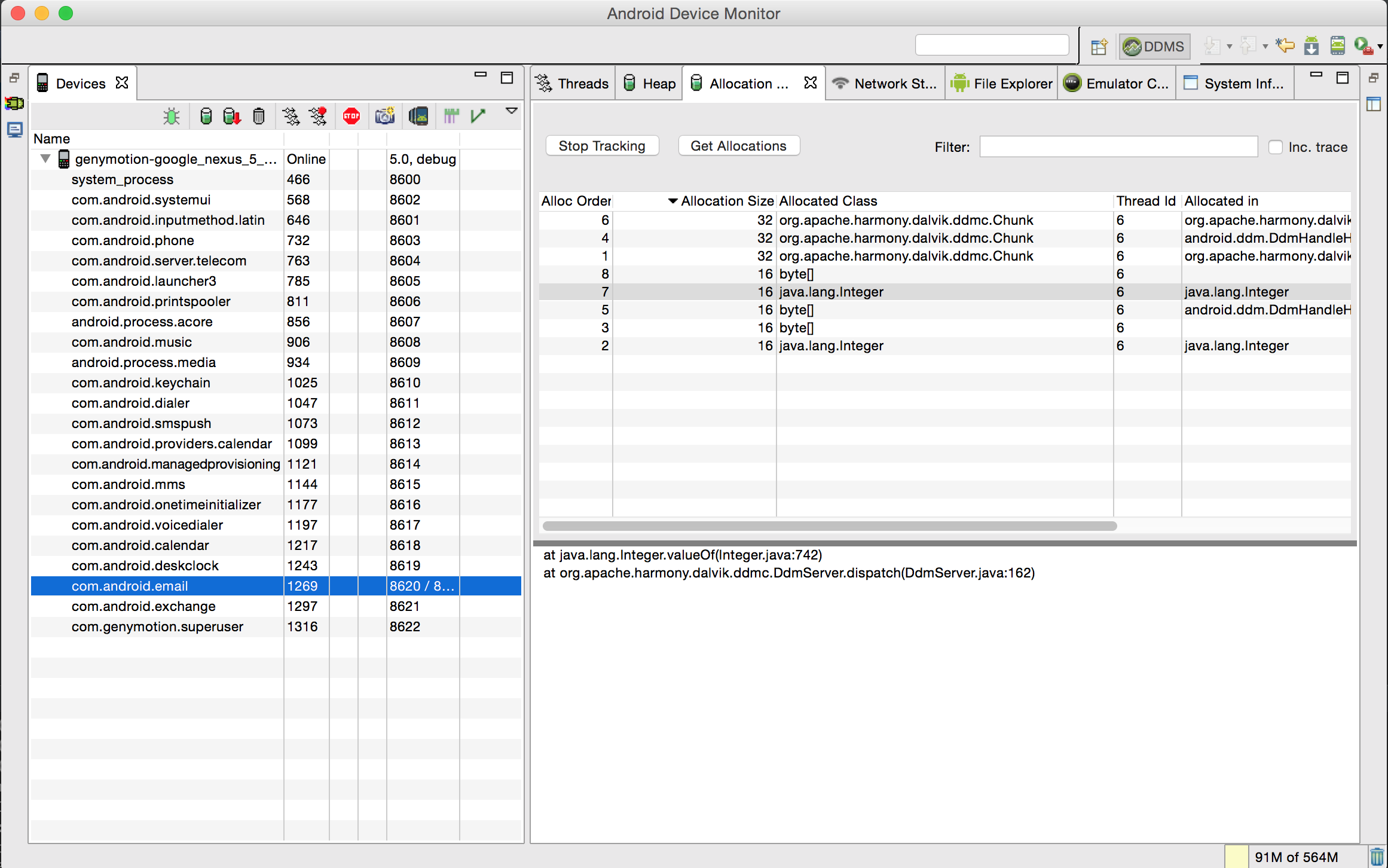Start method profiling with red-dot threads icon
The image size is (1388, 868).
(318, 116)
